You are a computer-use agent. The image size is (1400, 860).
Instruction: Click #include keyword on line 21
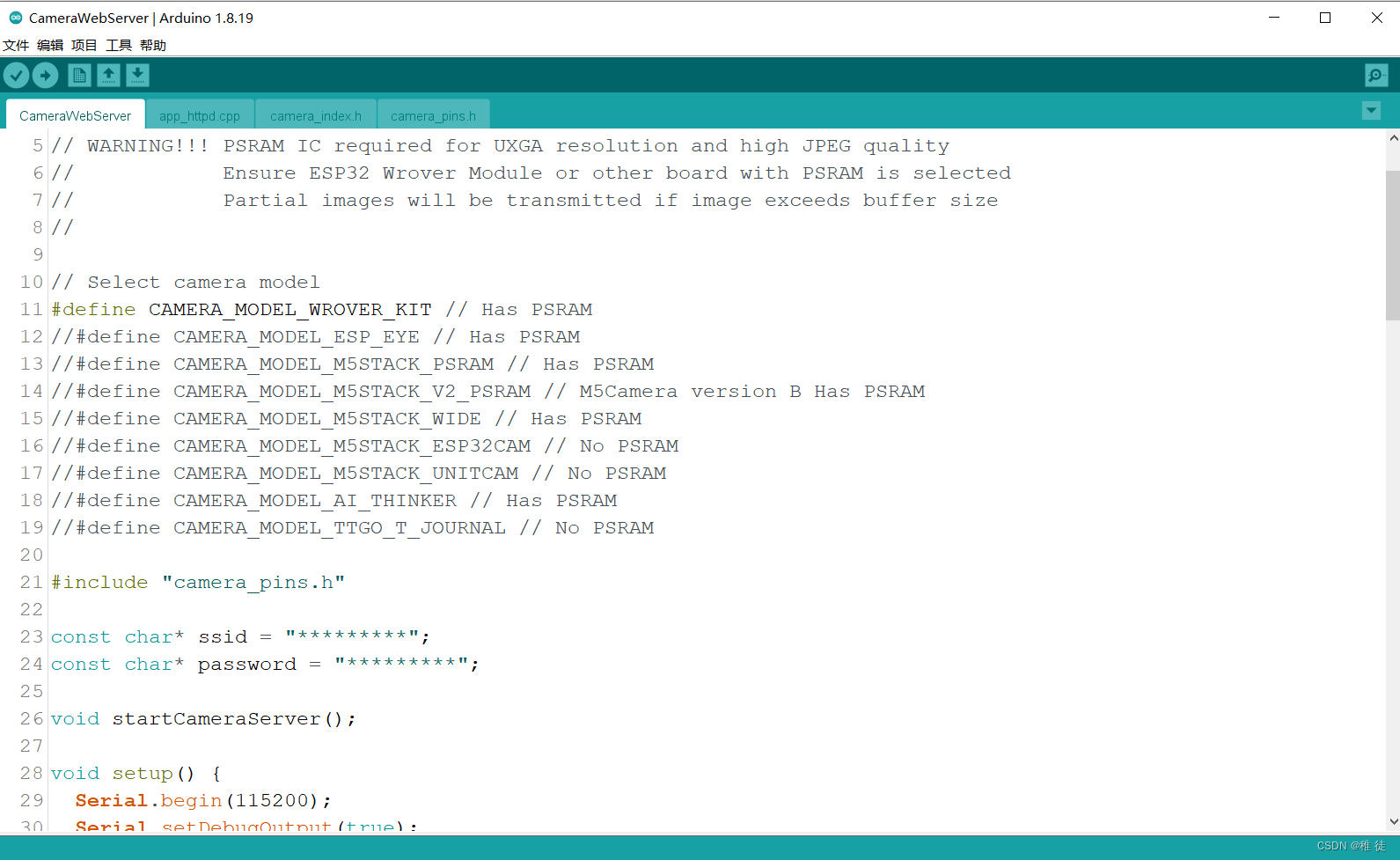(99, 583)
